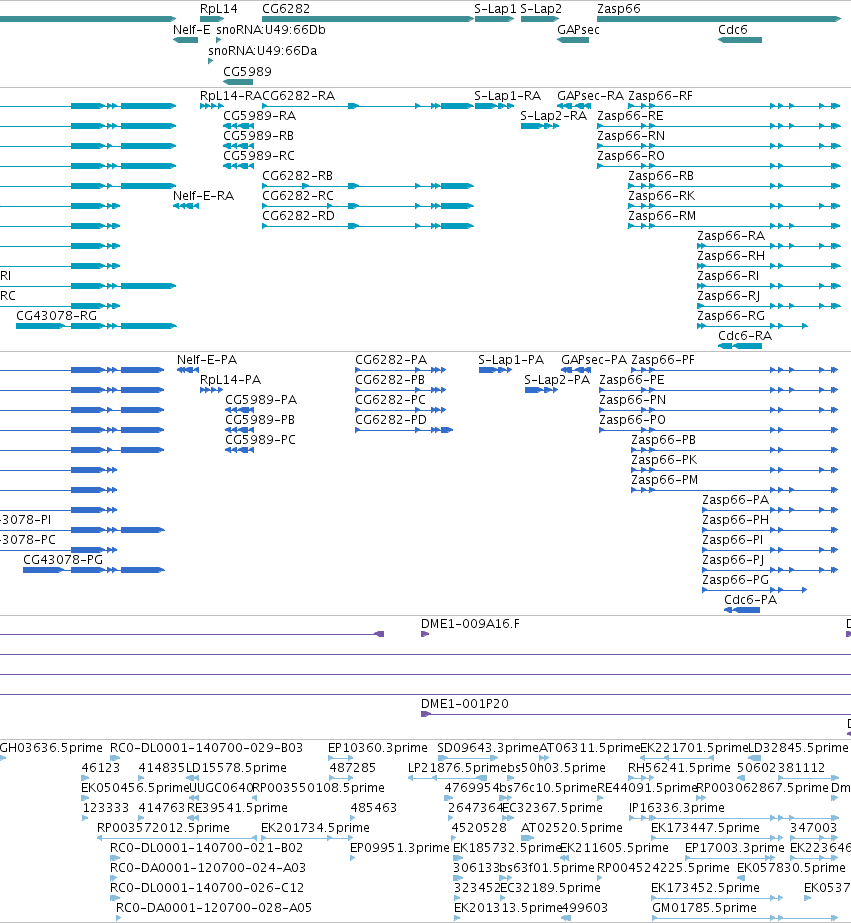The height and width of the screenshot is (923, 851).
Task: Select the DME1-001P20 BAC label
Action: coord(465,705)
